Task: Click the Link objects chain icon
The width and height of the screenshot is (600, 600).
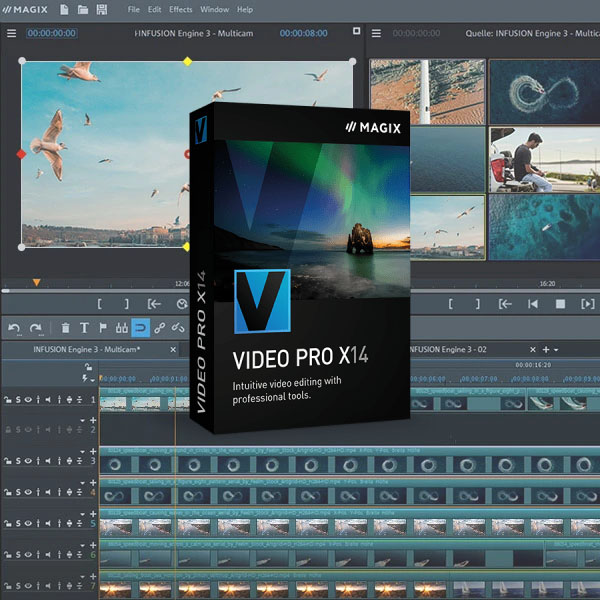Action: [x=160, y=328]
